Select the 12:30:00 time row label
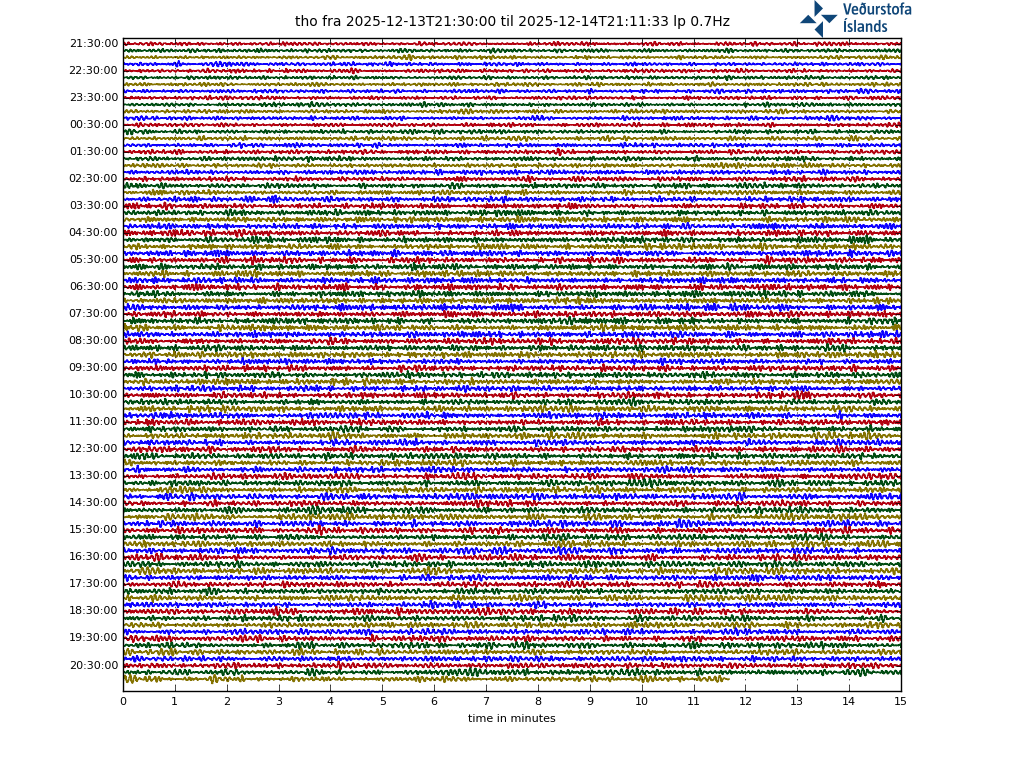Image resolution: width=1024 pixels, height=768 pixels. 94,449
